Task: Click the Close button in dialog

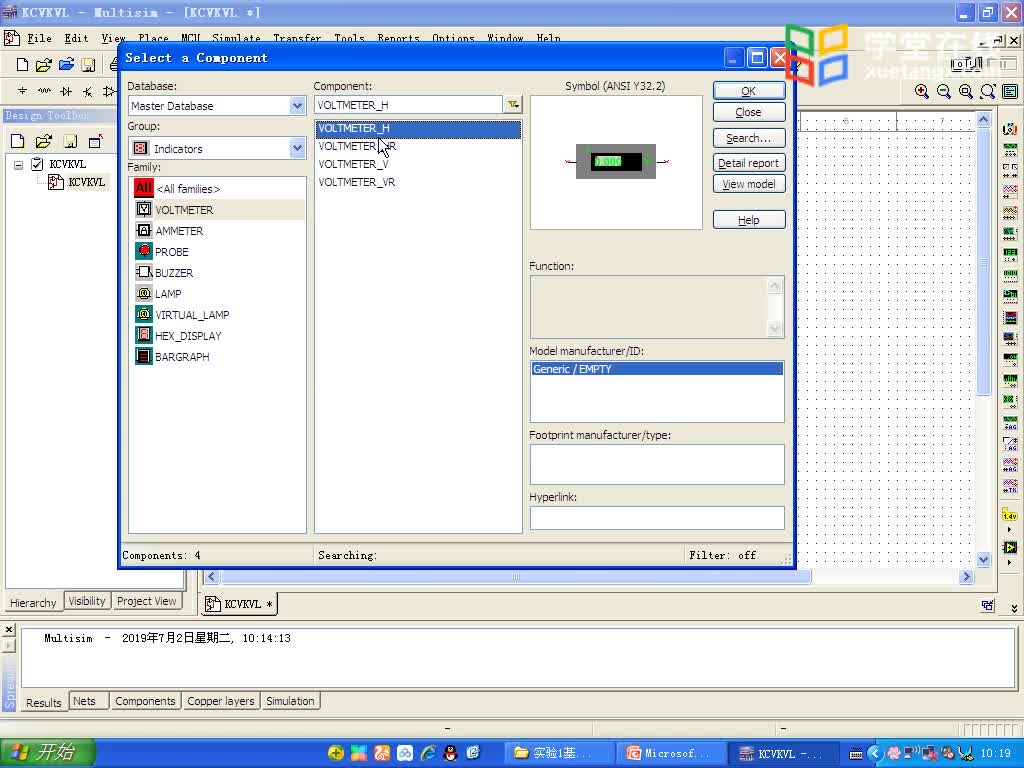Action: (x=748, y=112)
